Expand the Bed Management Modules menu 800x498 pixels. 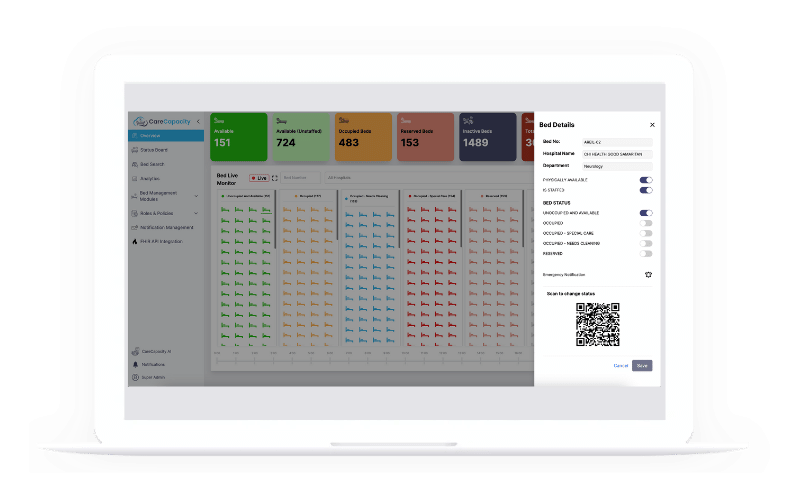(x=160, y=196)
